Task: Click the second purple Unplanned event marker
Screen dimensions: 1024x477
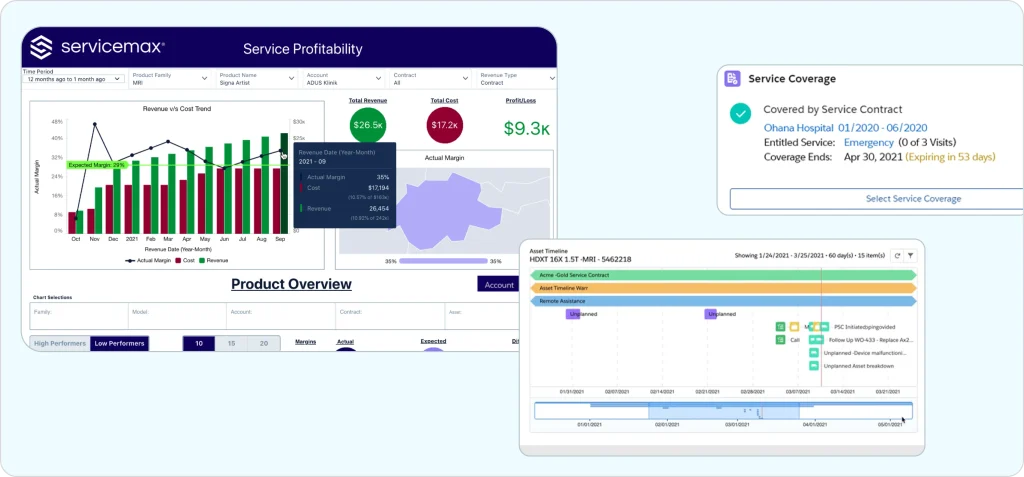Action: click(x=711, y=314)
